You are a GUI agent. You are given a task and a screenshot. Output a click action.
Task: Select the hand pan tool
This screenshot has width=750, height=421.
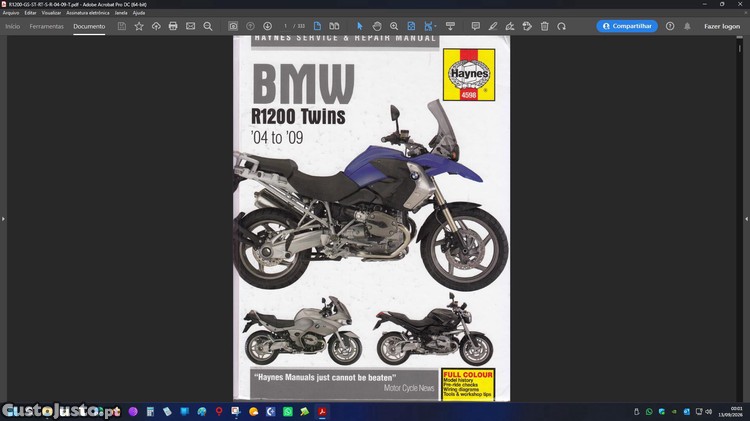377,26
